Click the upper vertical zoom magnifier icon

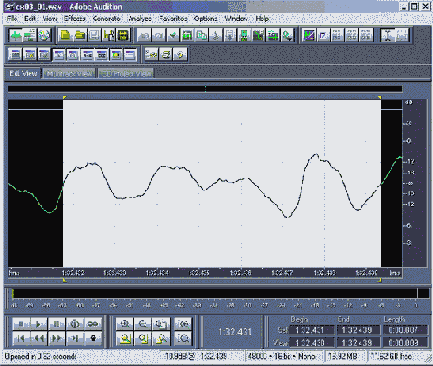point(183,324)
